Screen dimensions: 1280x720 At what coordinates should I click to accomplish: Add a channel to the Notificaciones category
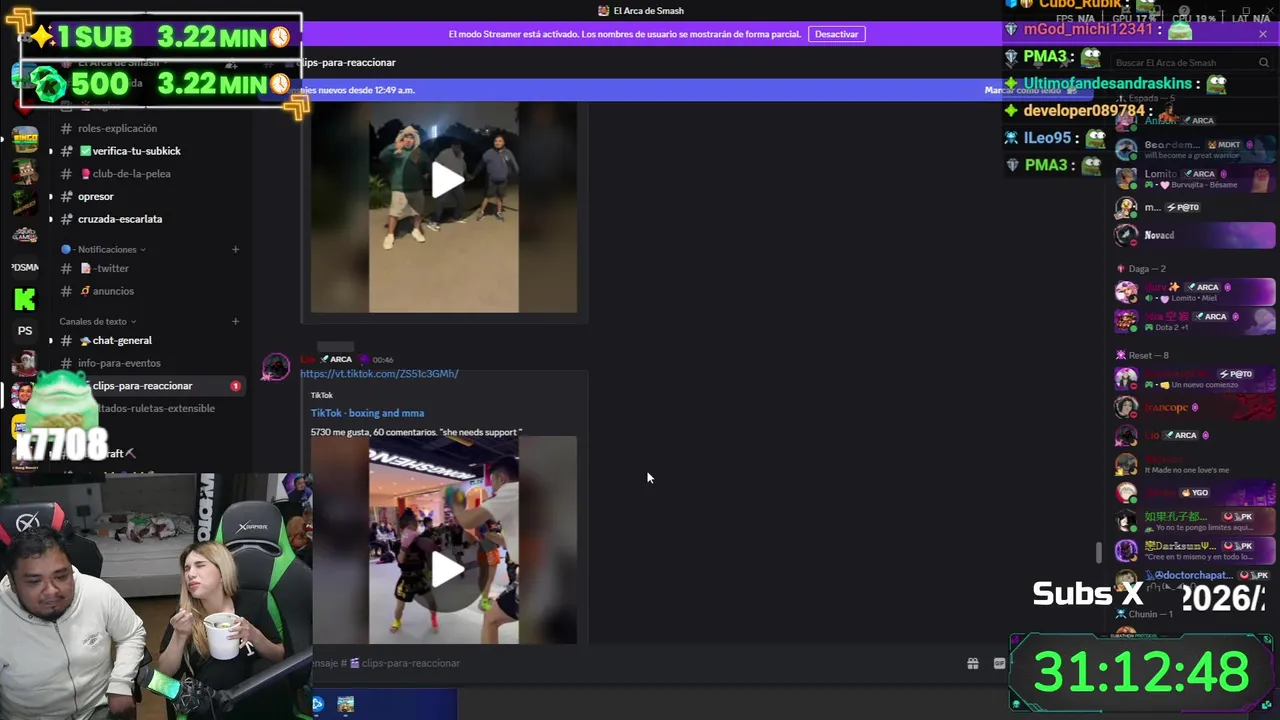click(x=236, y=250)
